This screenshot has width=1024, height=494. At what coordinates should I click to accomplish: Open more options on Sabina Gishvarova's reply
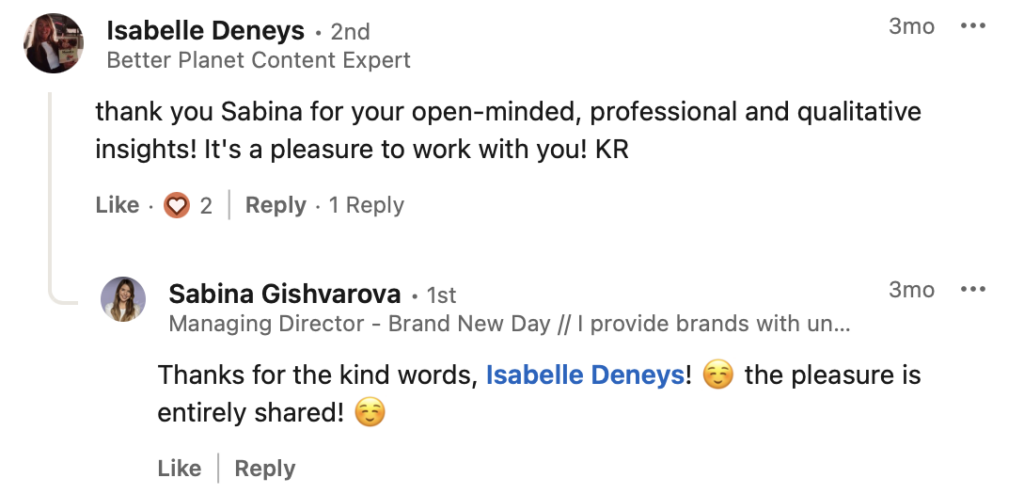coord(973,289)
